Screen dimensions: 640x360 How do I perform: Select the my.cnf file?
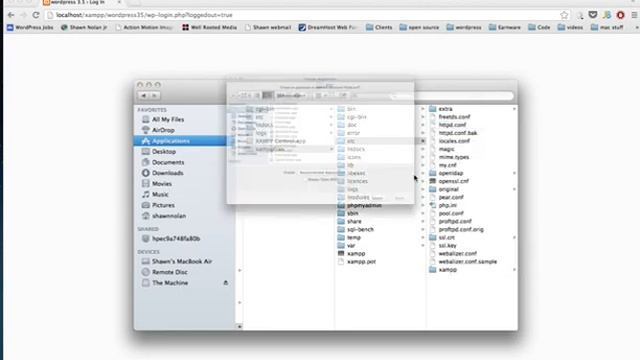coord(447,165)
